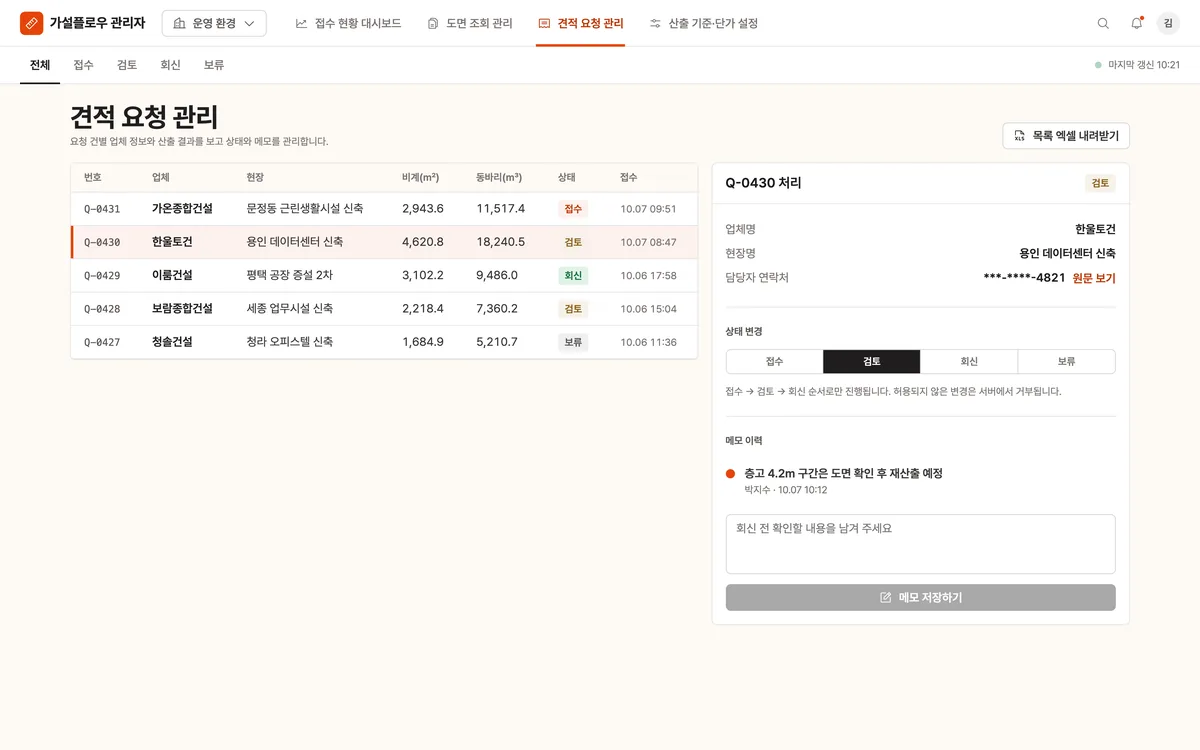Click 10.07 09:51 timestamp cell
Image resolution: width=1200 pixels, height=750 pixels.
point(648,209)
